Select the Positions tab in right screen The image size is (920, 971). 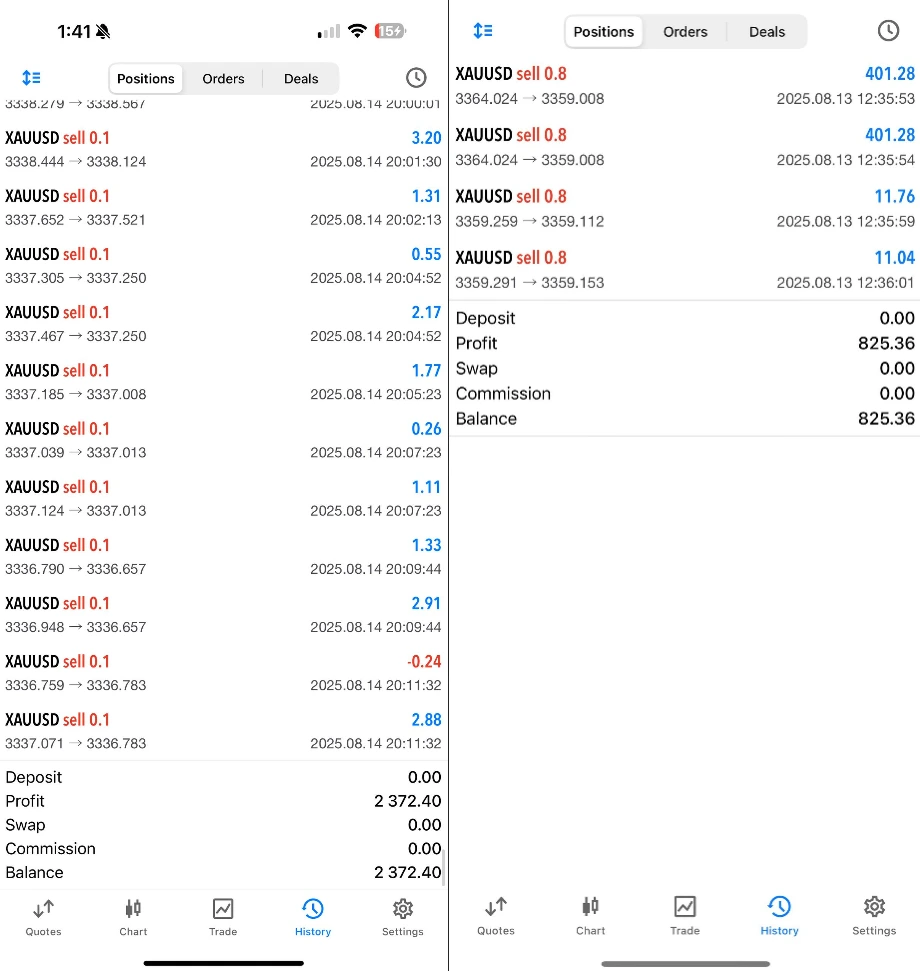tap(604, 32)
